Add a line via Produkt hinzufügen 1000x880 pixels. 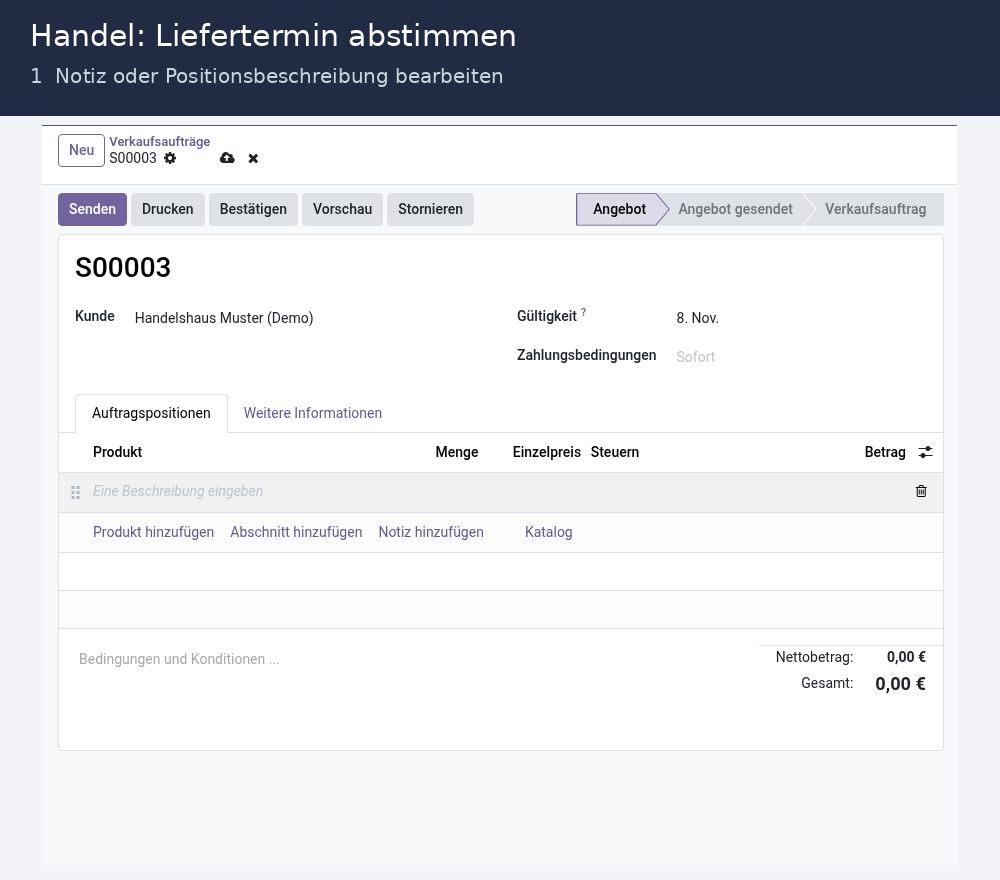(x=153, y=532)
